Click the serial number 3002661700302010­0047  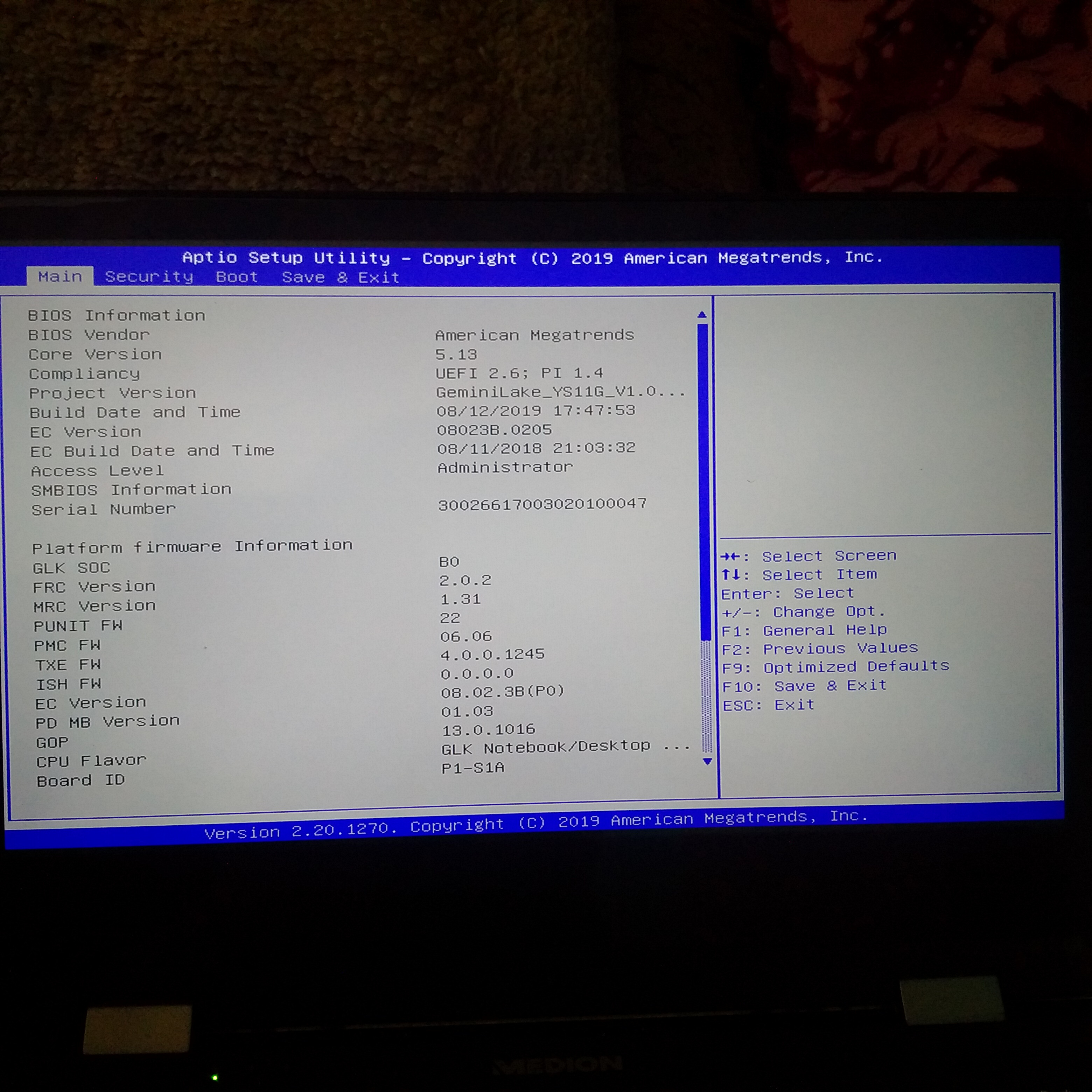click(542, 504)
